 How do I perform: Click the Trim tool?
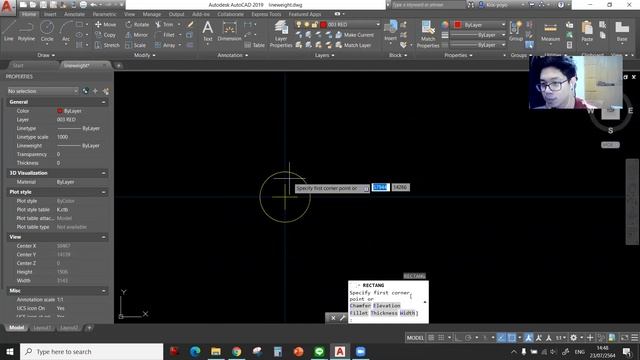point(164,24)
